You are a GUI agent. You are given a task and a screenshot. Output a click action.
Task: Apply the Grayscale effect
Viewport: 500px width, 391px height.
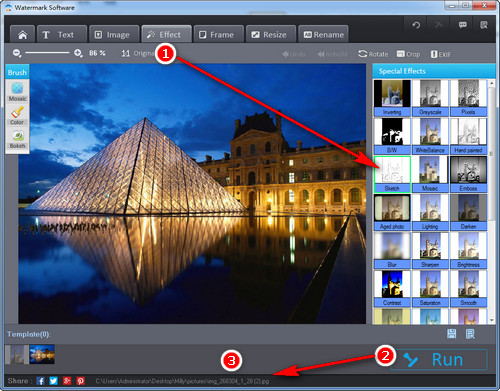tap(430, 98)
